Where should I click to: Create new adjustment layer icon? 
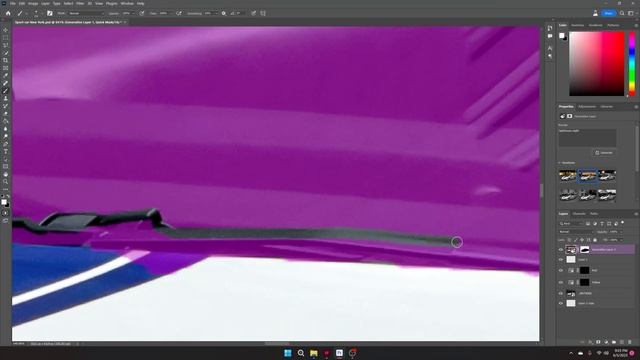(606, 342)
